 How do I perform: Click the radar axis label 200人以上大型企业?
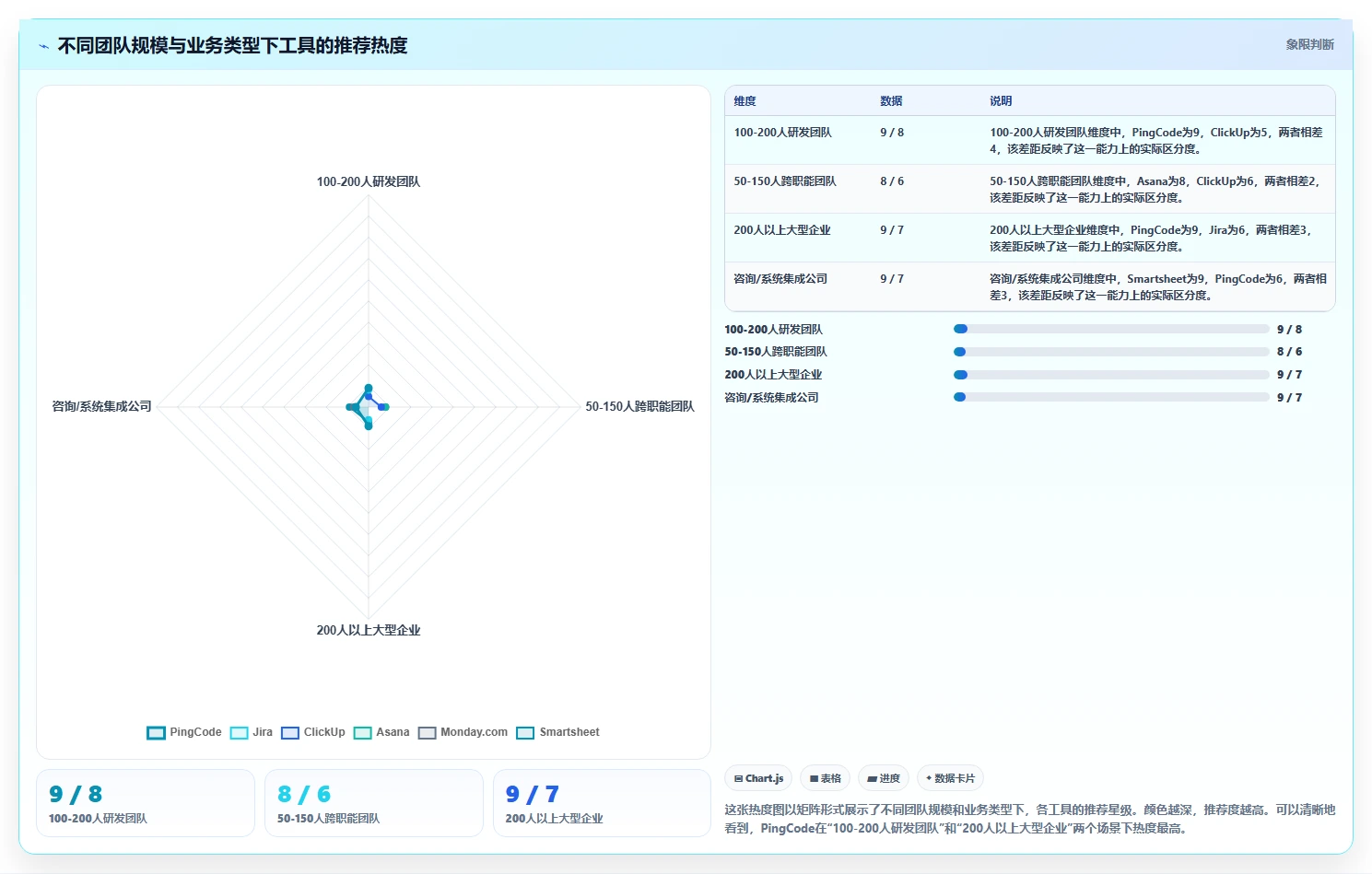[x=369, y=631]
